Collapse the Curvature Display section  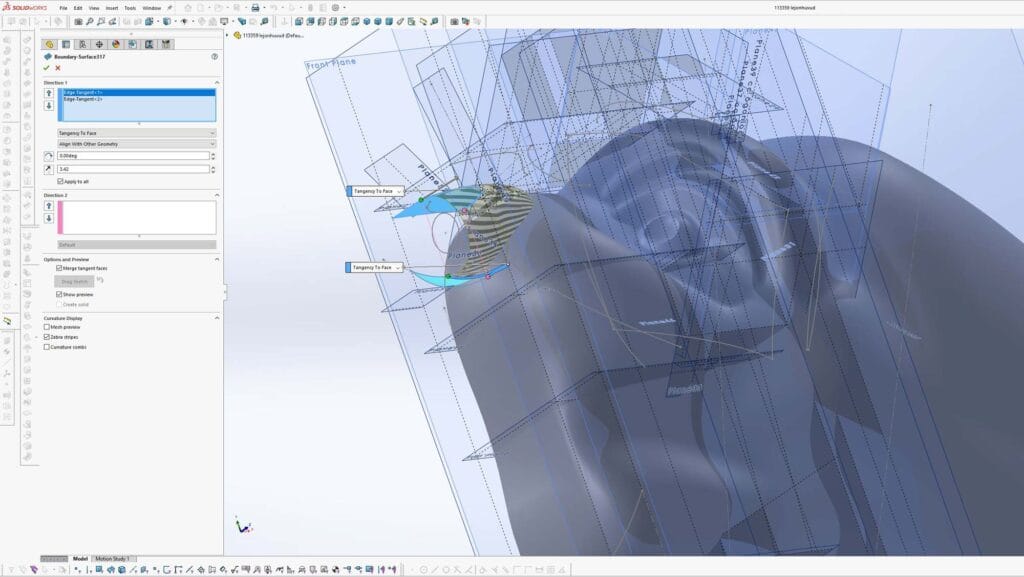(x=217, y=318)
